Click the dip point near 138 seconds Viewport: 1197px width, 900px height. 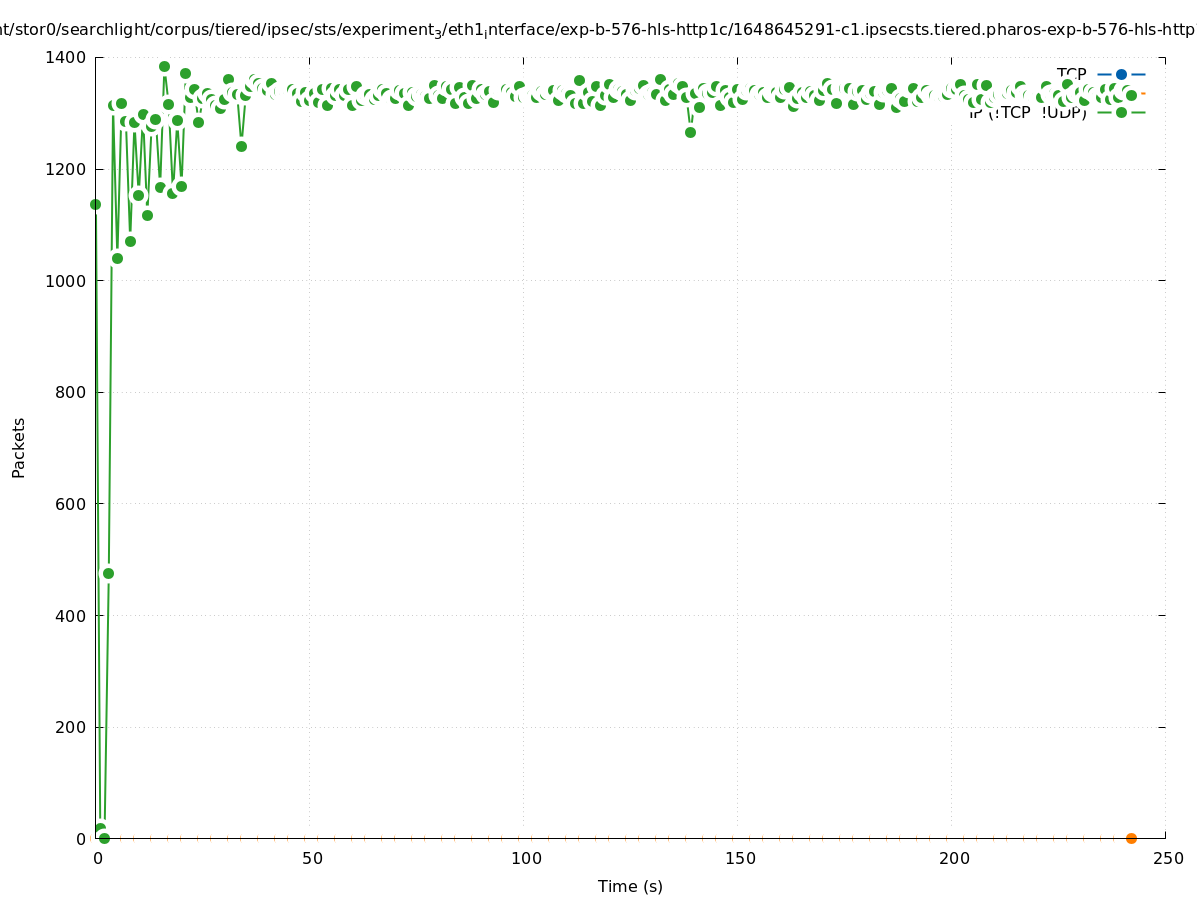click(690, 132)
